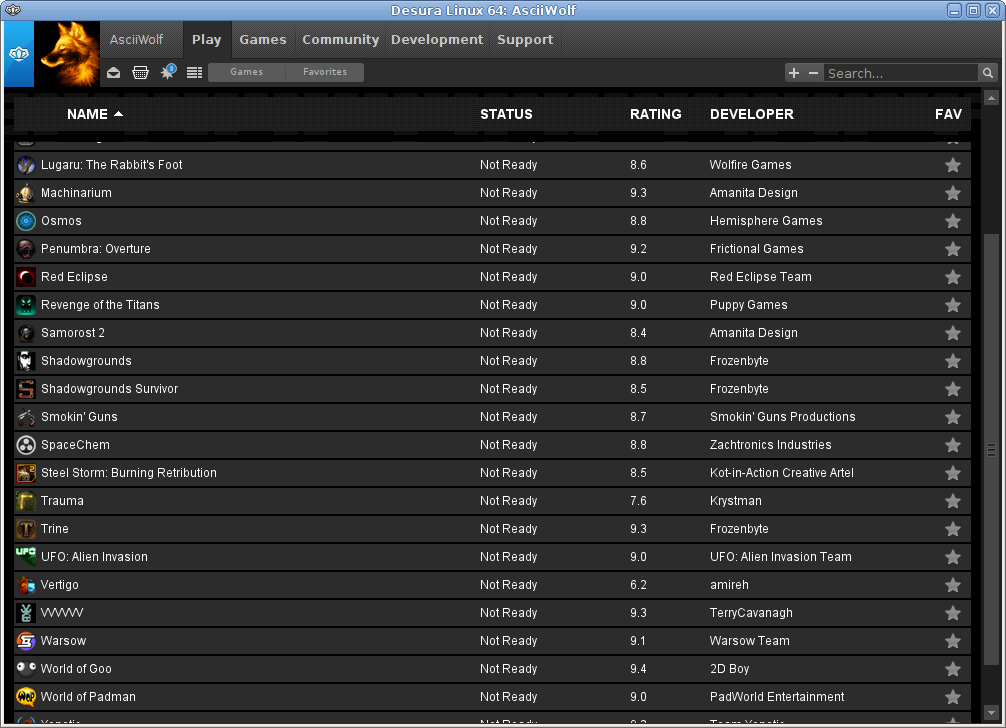Open the Development tab
The image size is (1006, 728).
pos(437,40)
